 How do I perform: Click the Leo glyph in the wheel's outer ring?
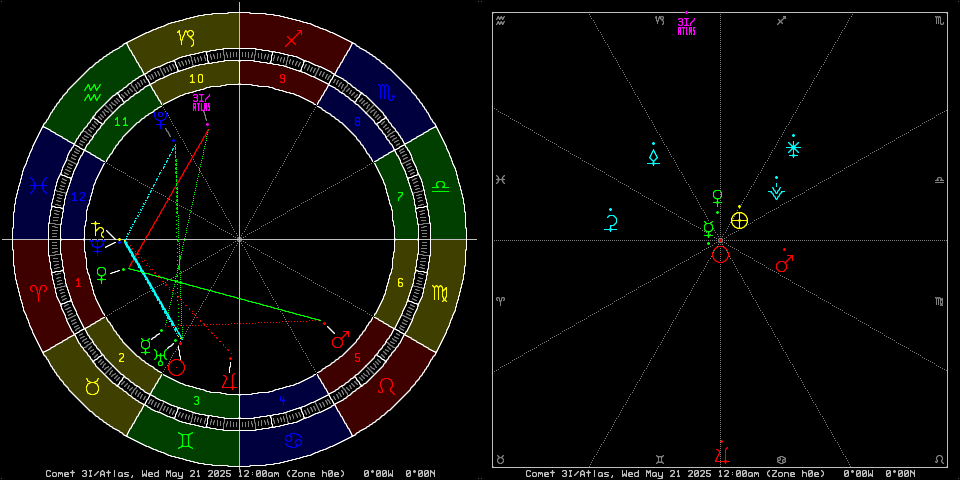click(386, 386)
